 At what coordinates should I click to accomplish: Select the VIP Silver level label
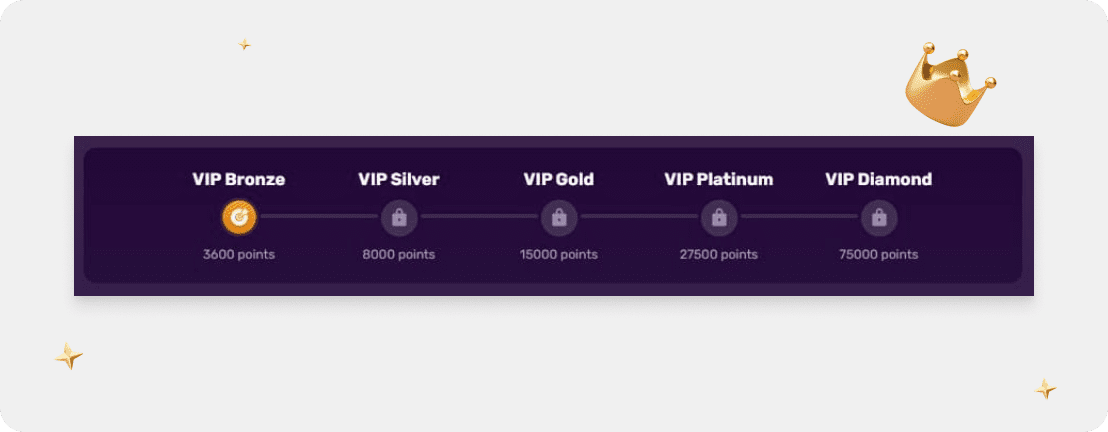(399, 180)
